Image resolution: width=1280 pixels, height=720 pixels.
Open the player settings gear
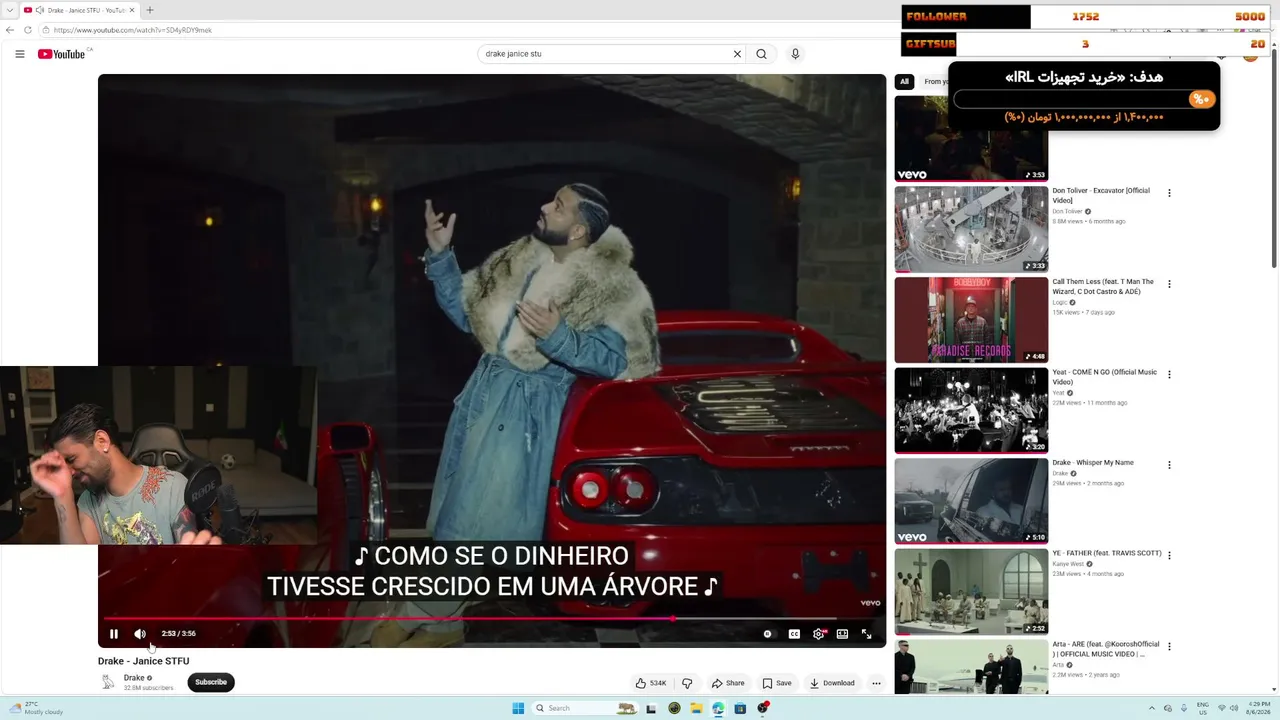(x=818, y=634)
